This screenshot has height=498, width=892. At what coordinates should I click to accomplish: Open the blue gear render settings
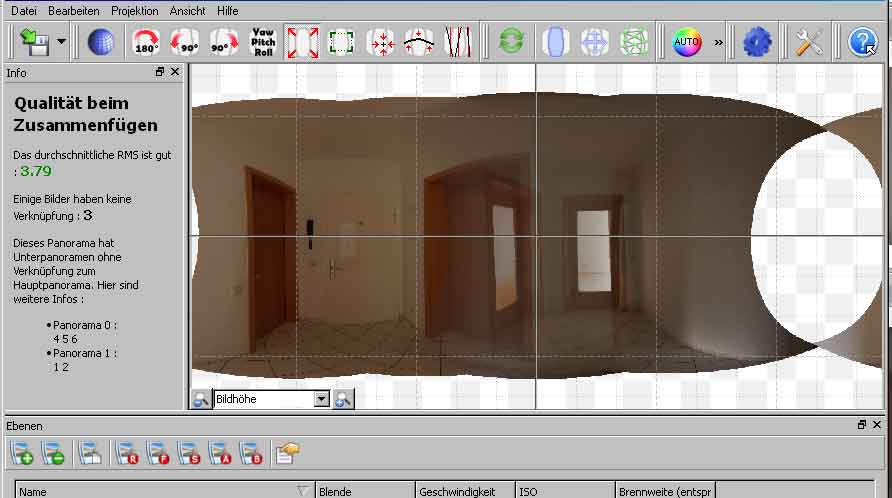(x=757, y=42)
